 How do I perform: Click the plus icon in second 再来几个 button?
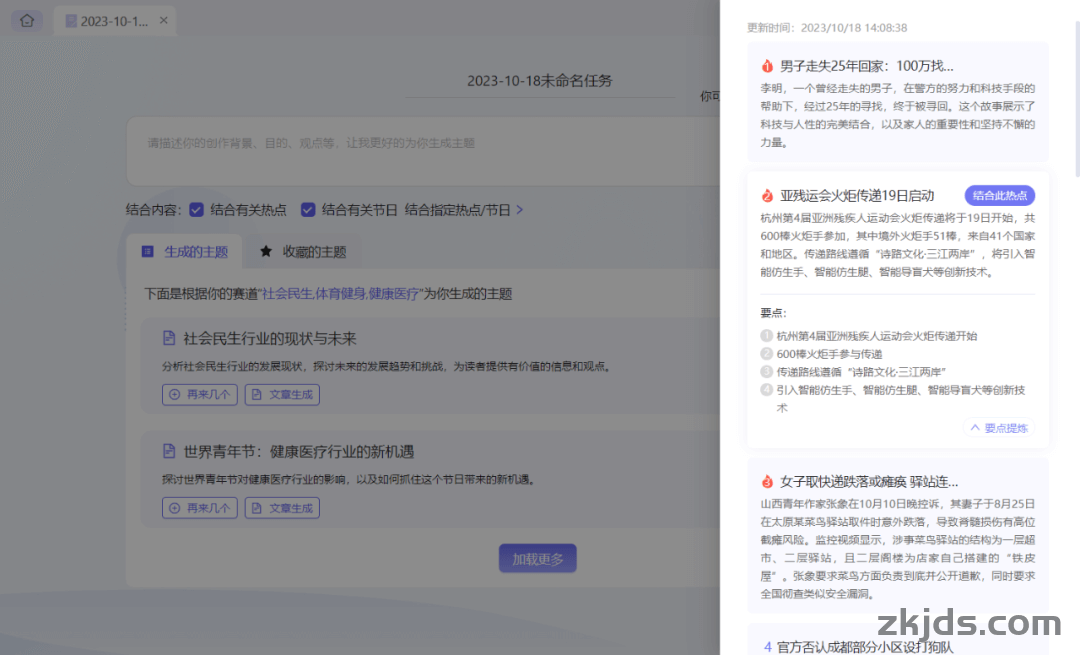(174, 508)
